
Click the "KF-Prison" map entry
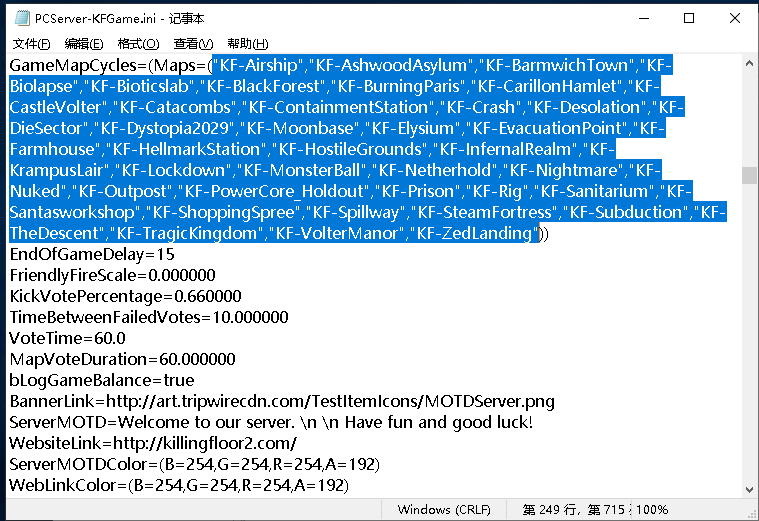click(x=418, y=191)
